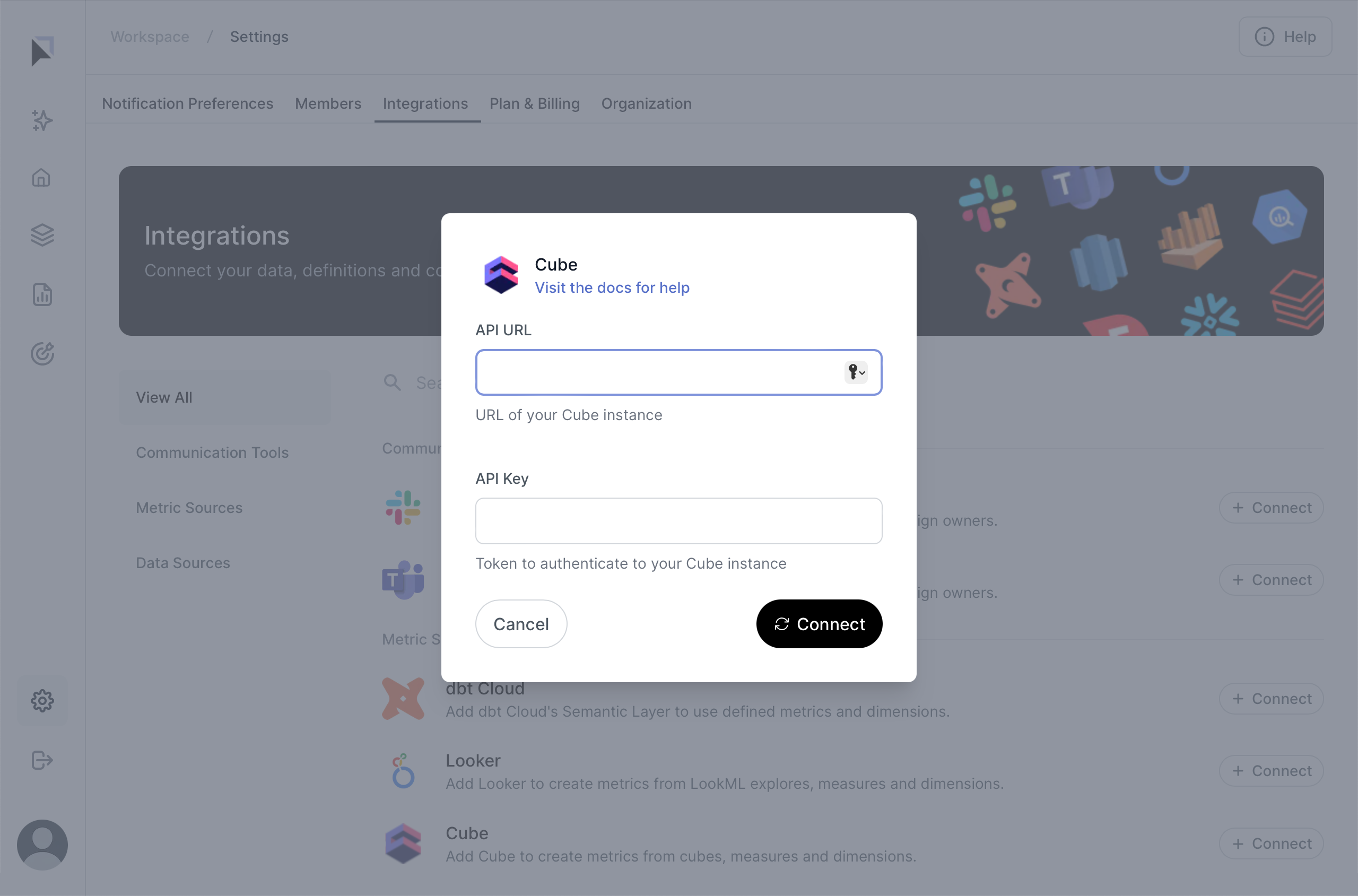The width and height of the screenshot is (1358, 896).
Task: Click the logout icon in the sidebar
Action: [x=42, y=760]
